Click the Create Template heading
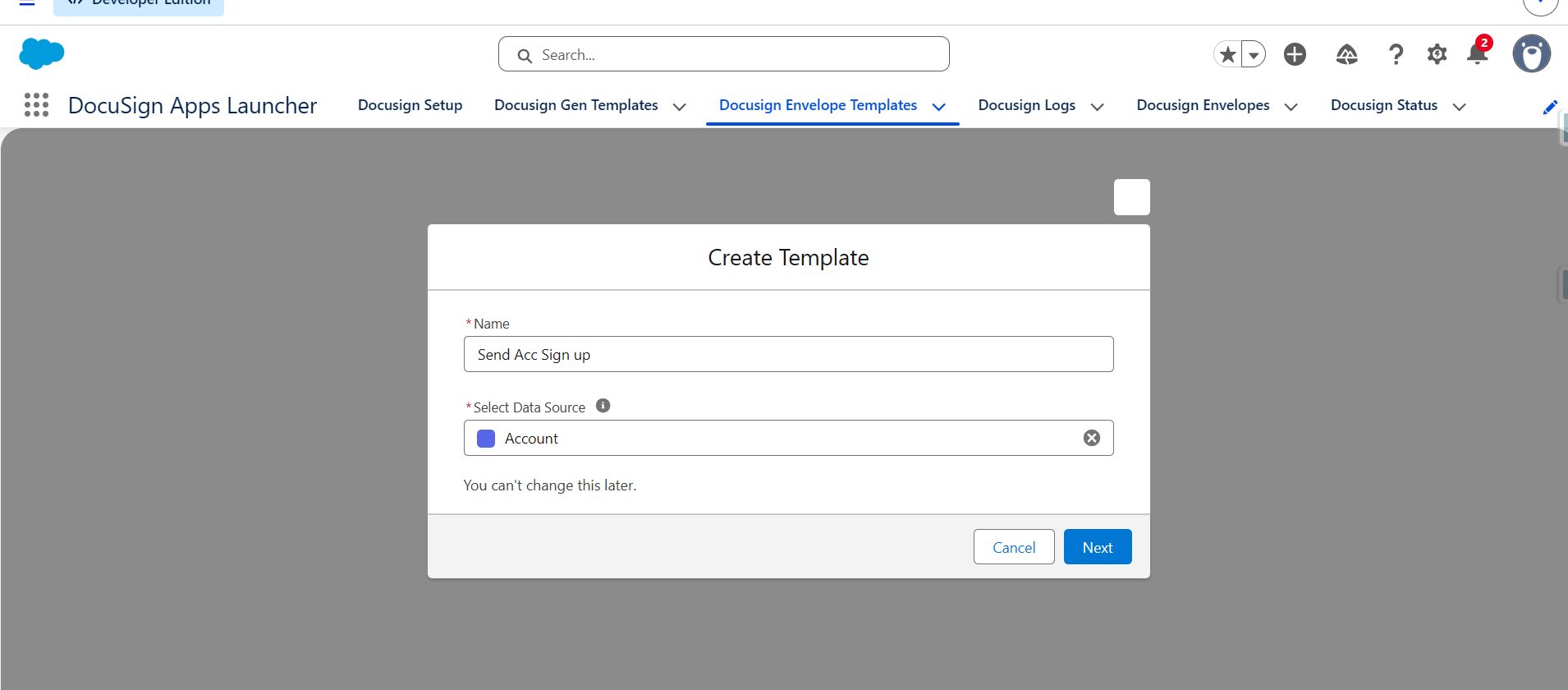The height and width of the screenshot is (690, 1568). tap(788, 258)
